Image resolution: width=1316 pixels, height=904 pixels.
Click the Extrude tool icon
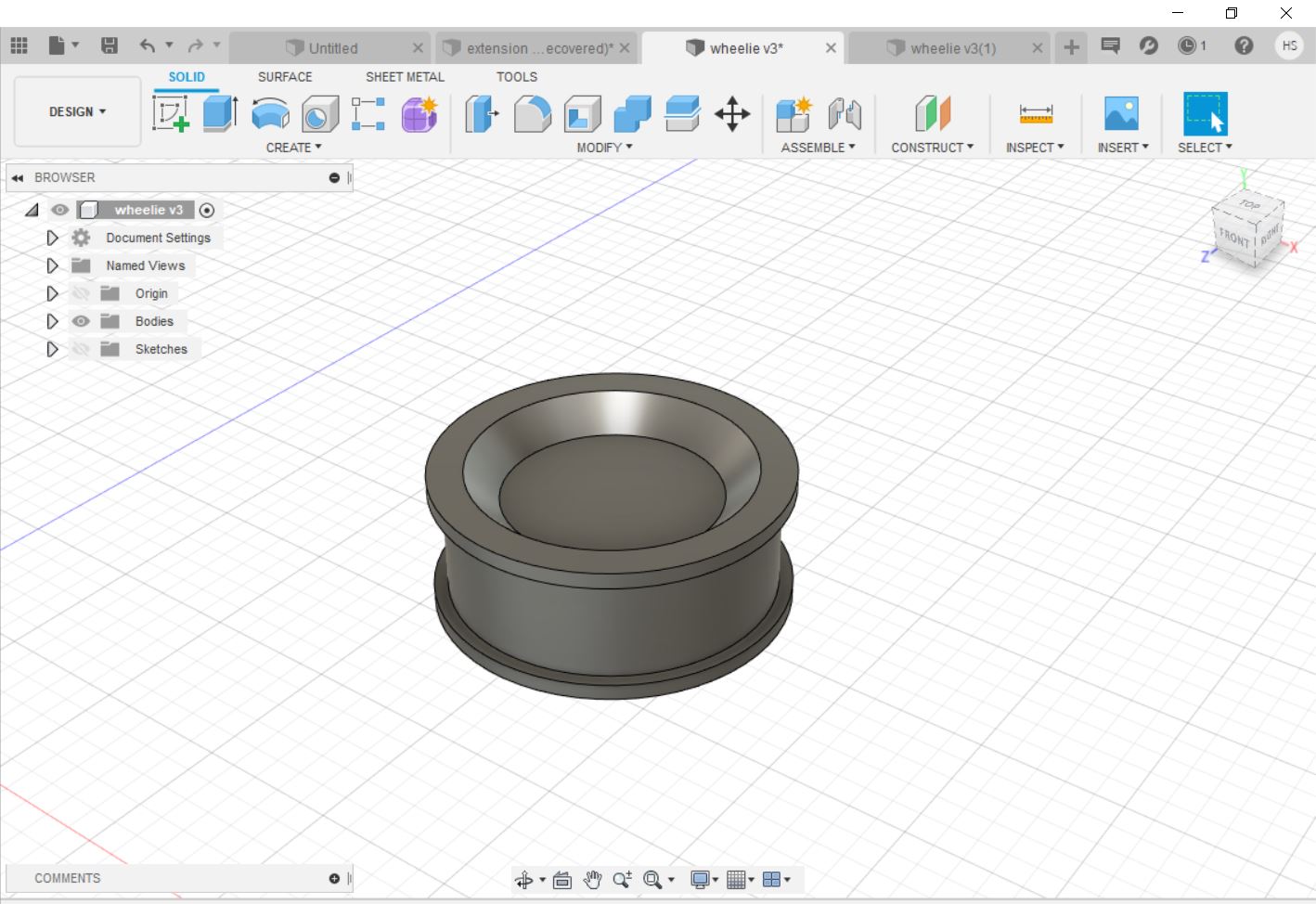220,114
